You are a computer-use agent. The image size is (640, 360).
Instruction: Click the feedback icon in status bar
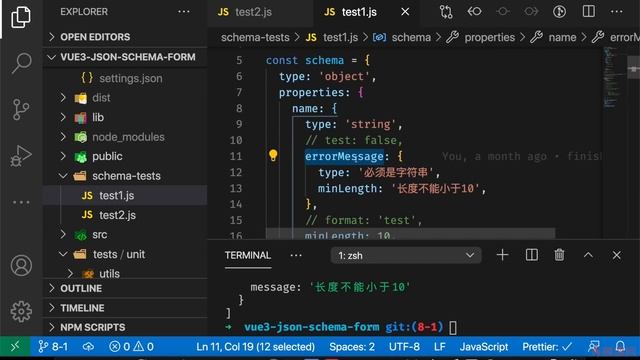(594, 347)
